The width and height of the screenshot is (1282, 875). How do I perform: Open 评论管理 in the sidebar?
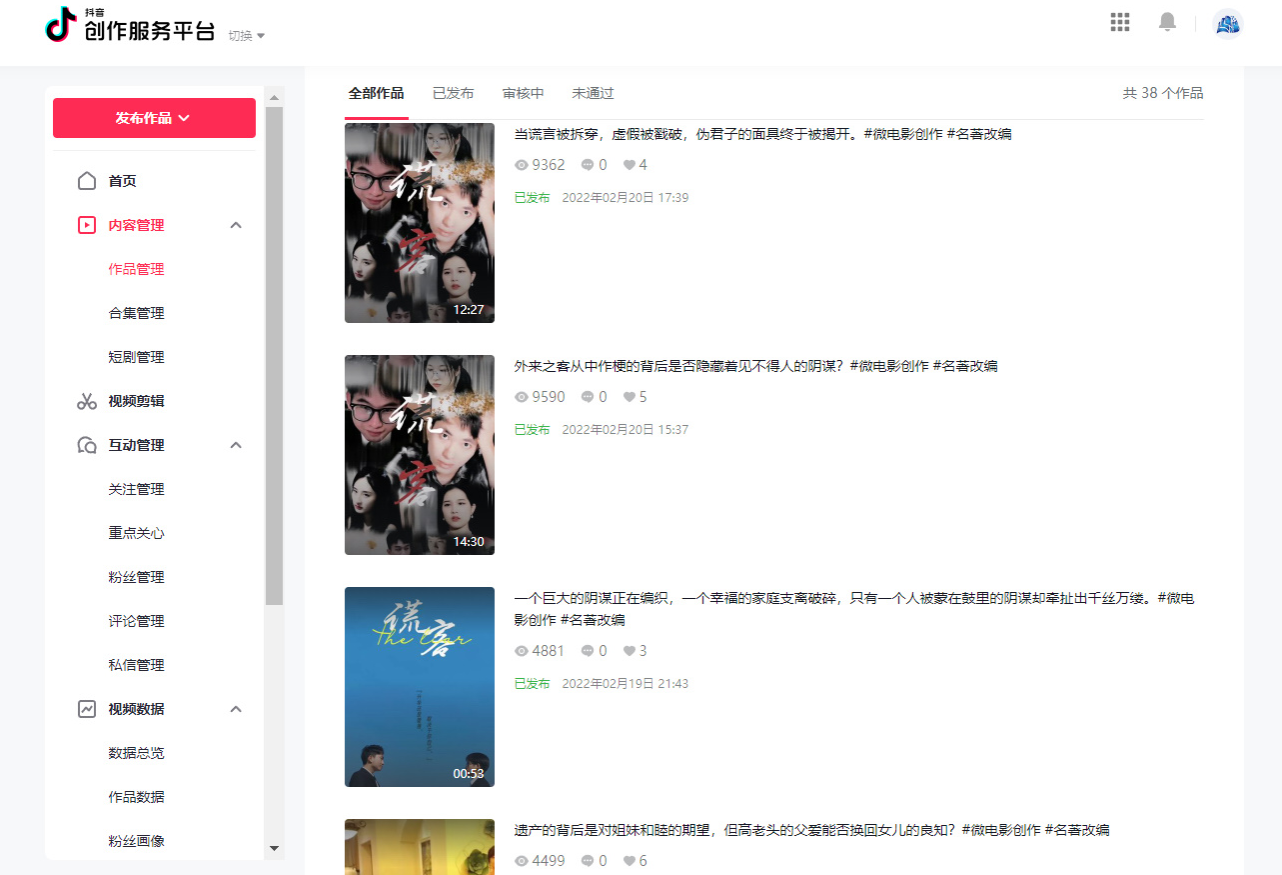(136, 621)
